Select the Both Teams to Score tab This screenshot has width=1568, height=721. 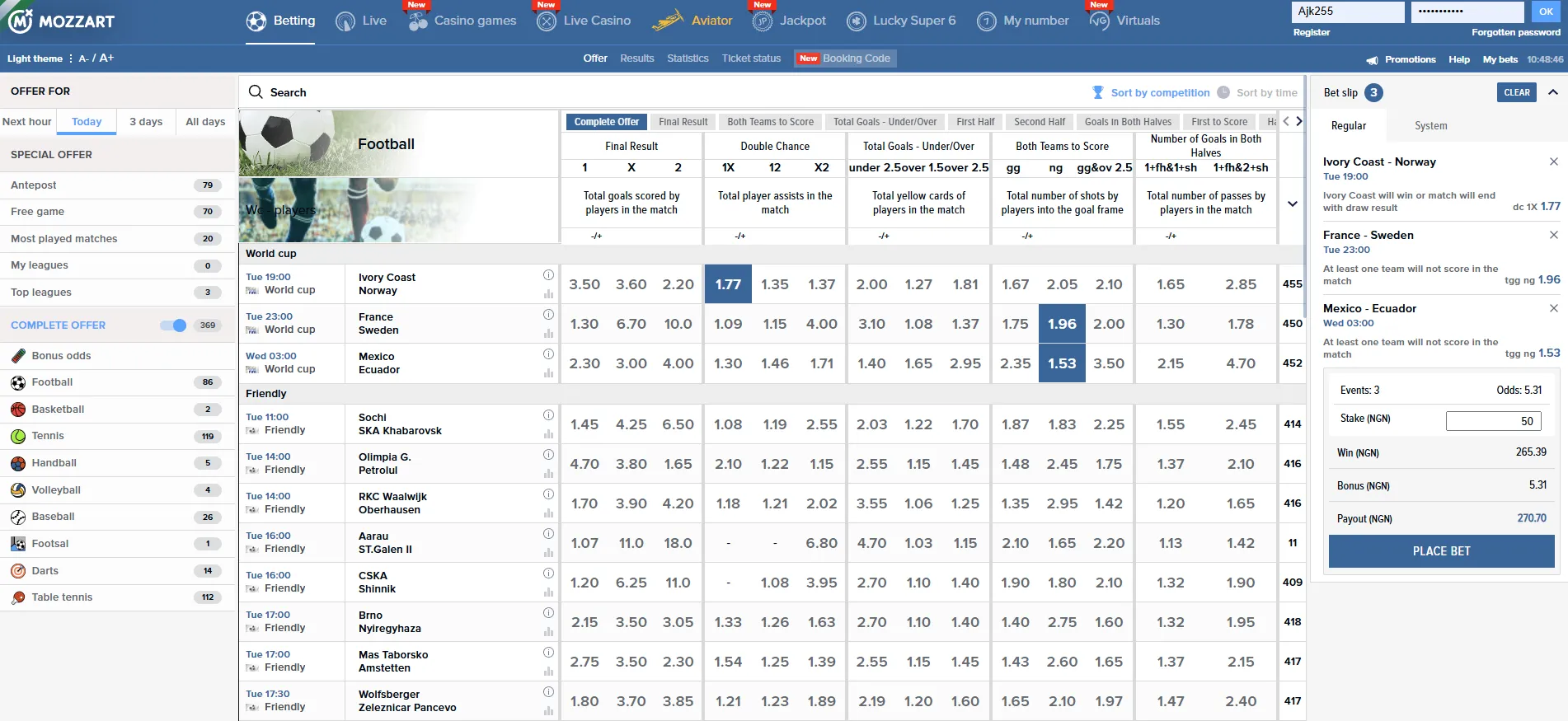(x=770, y=122)
